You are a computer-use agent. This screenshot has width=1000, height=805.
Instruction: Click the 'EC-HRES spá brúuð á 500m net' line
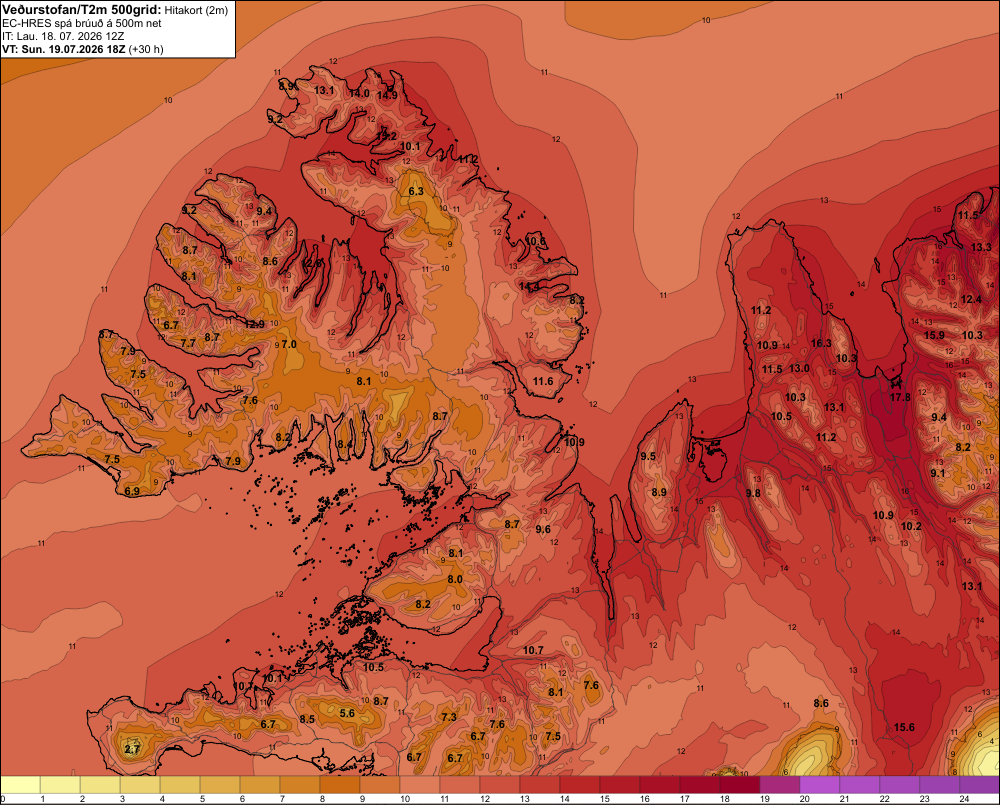[x=81, y=24]
